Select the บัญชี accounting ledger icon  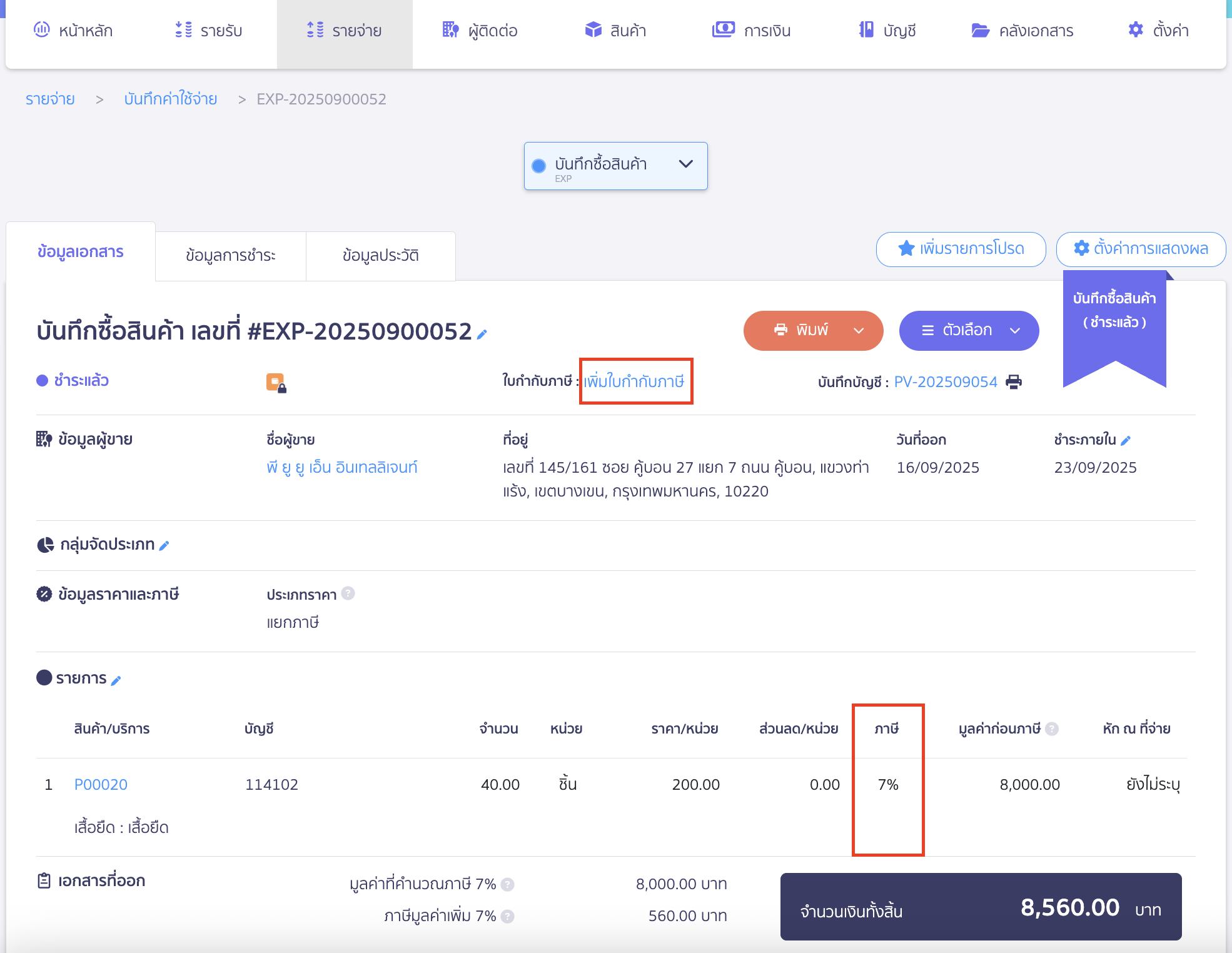click(866, 29)
